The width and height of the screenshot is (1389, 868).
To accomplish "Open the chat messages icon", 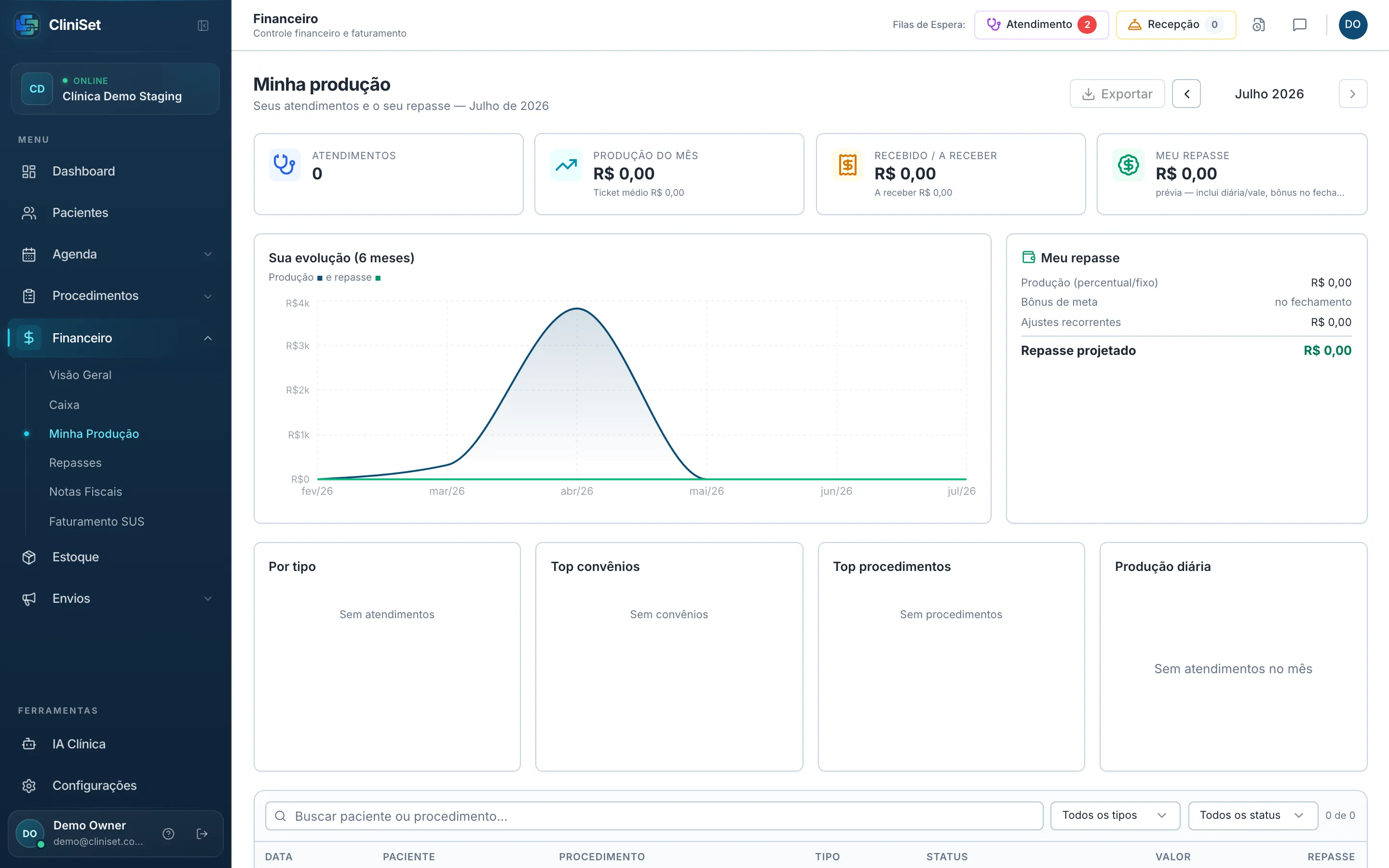I will tap(1299, 25).
